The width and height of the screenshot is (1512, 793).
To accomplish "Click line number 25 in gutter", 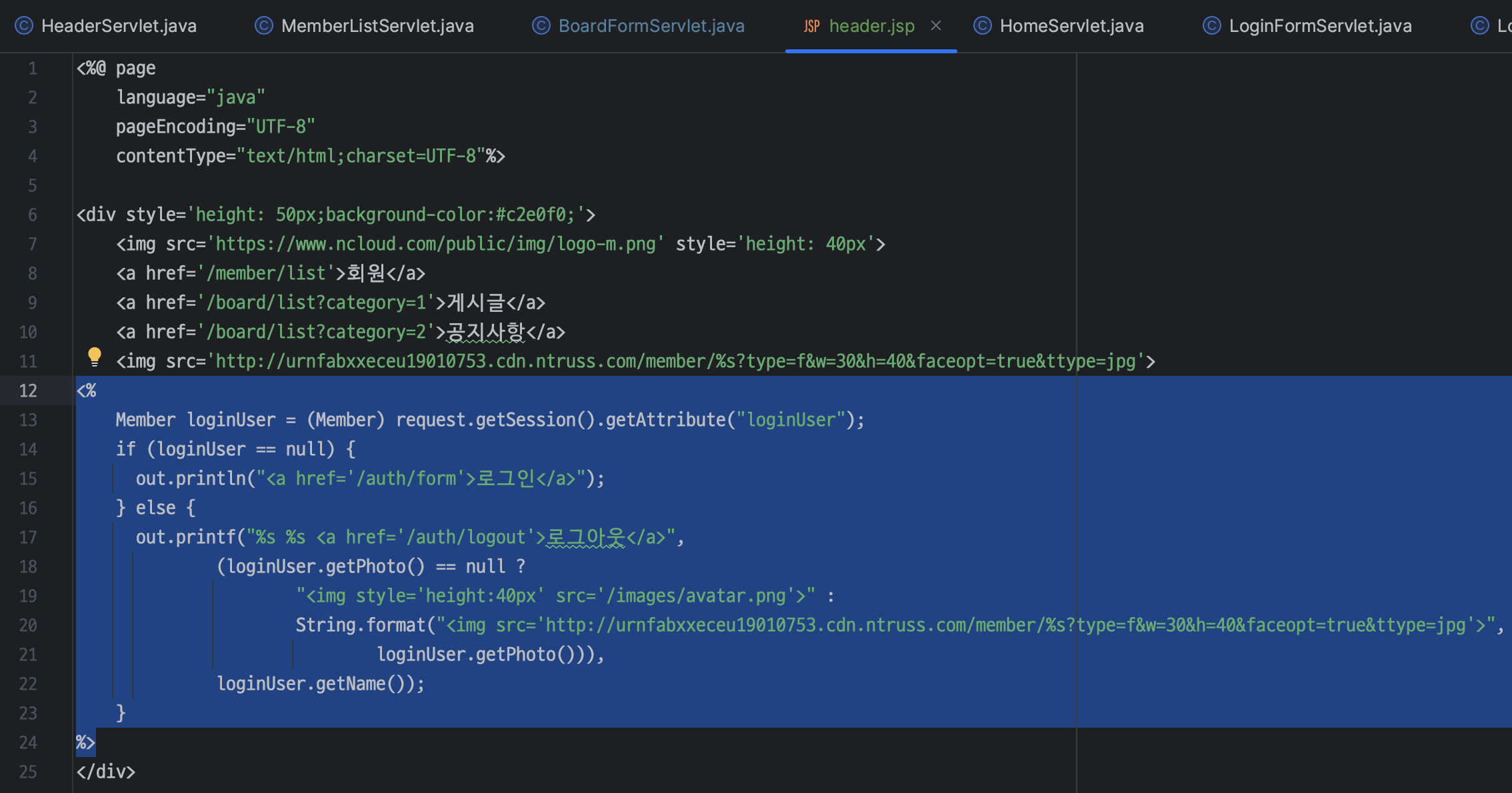I will click(x=28, y=772).
